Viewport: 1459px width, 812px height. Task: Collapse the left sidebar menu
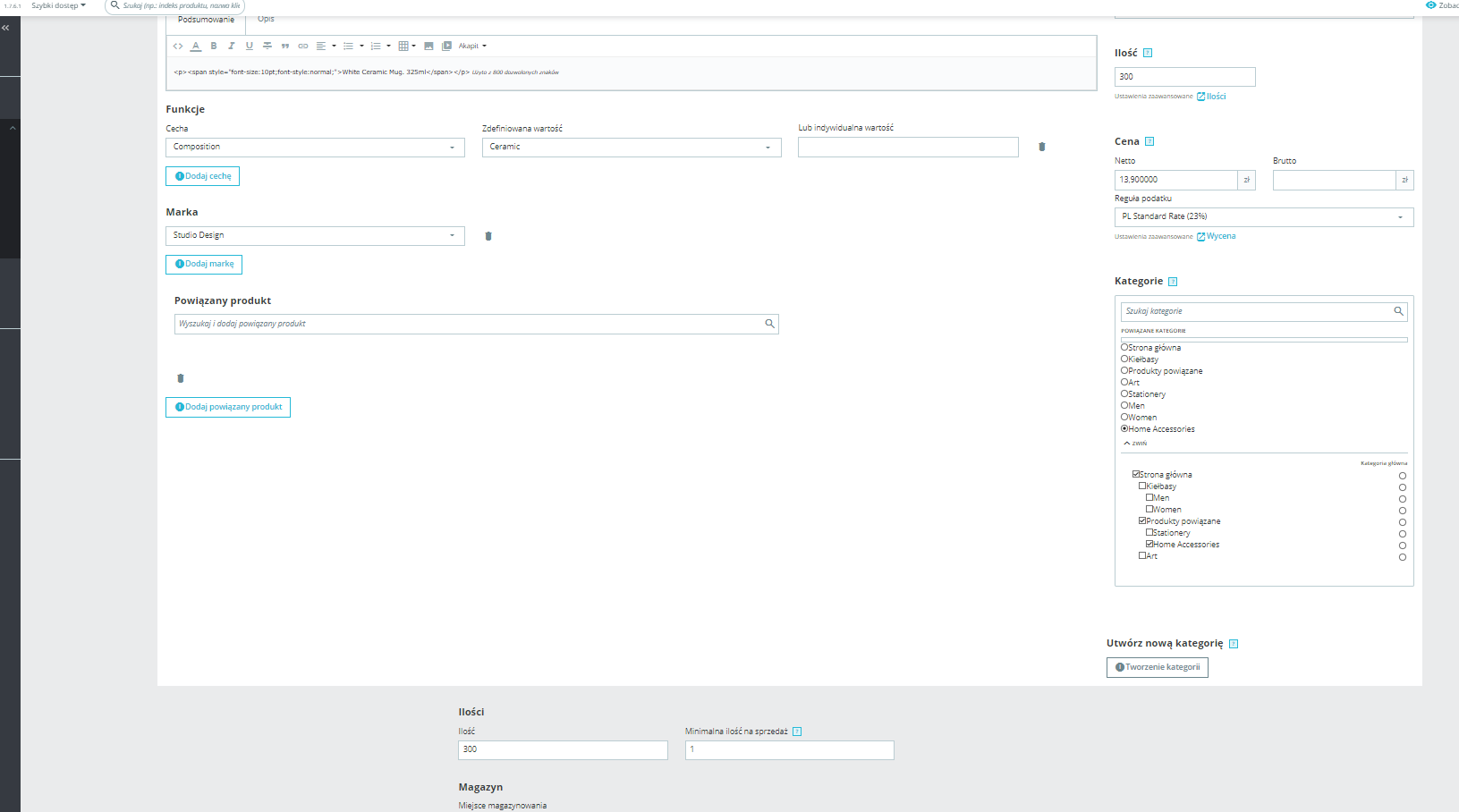click(x=5, y=28)
